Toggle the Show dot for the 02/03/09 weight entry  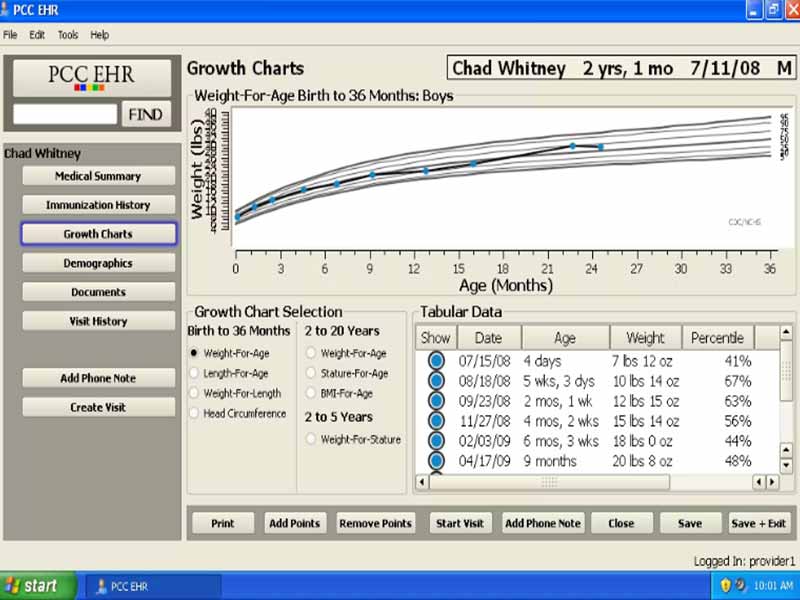(x=434, y=441)
